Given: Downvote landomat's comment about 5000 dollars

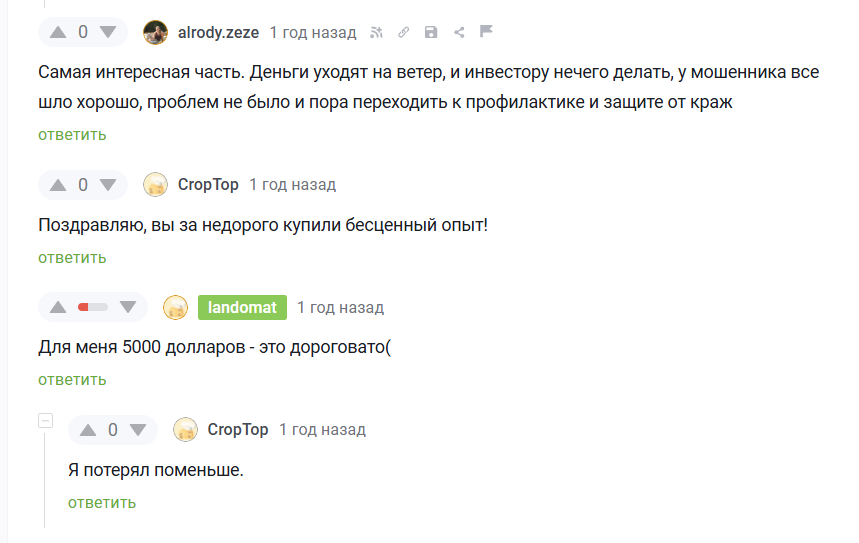Looking at the screenshot, I should tap(128, 307).
